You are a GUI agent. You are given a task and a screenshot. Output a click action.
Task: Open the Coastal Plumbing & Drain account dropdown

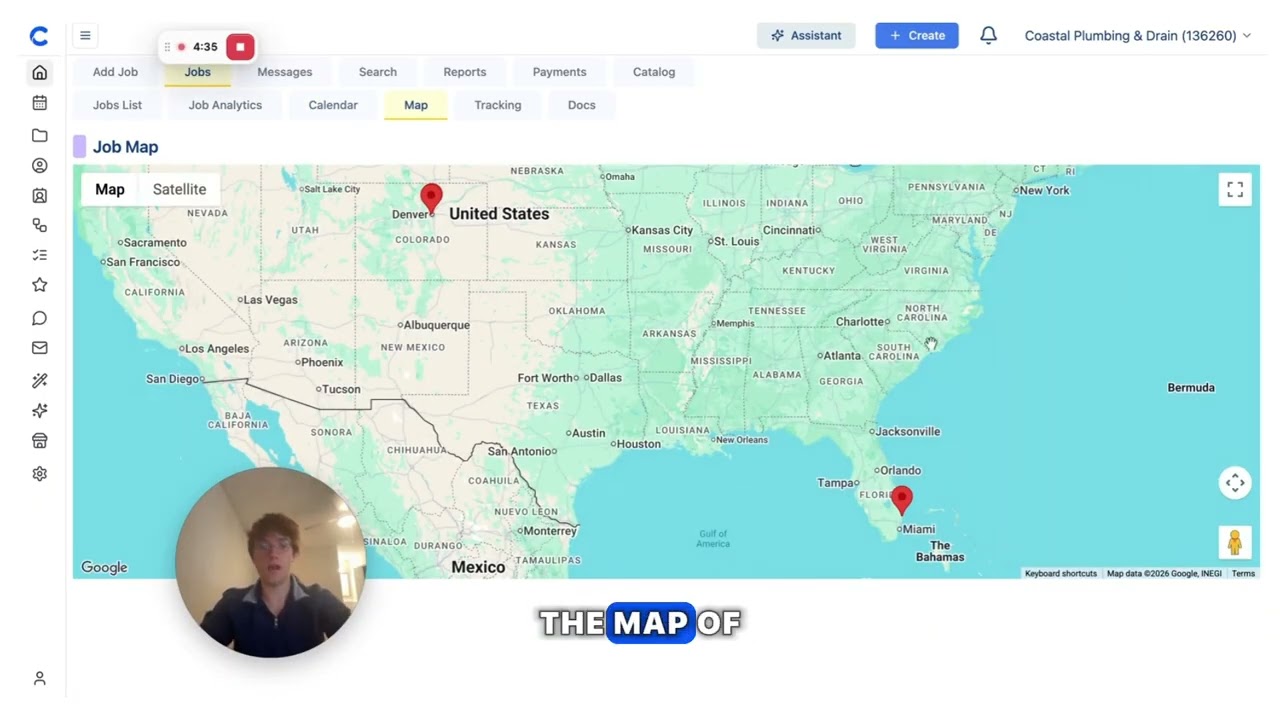coord(1137,36)
